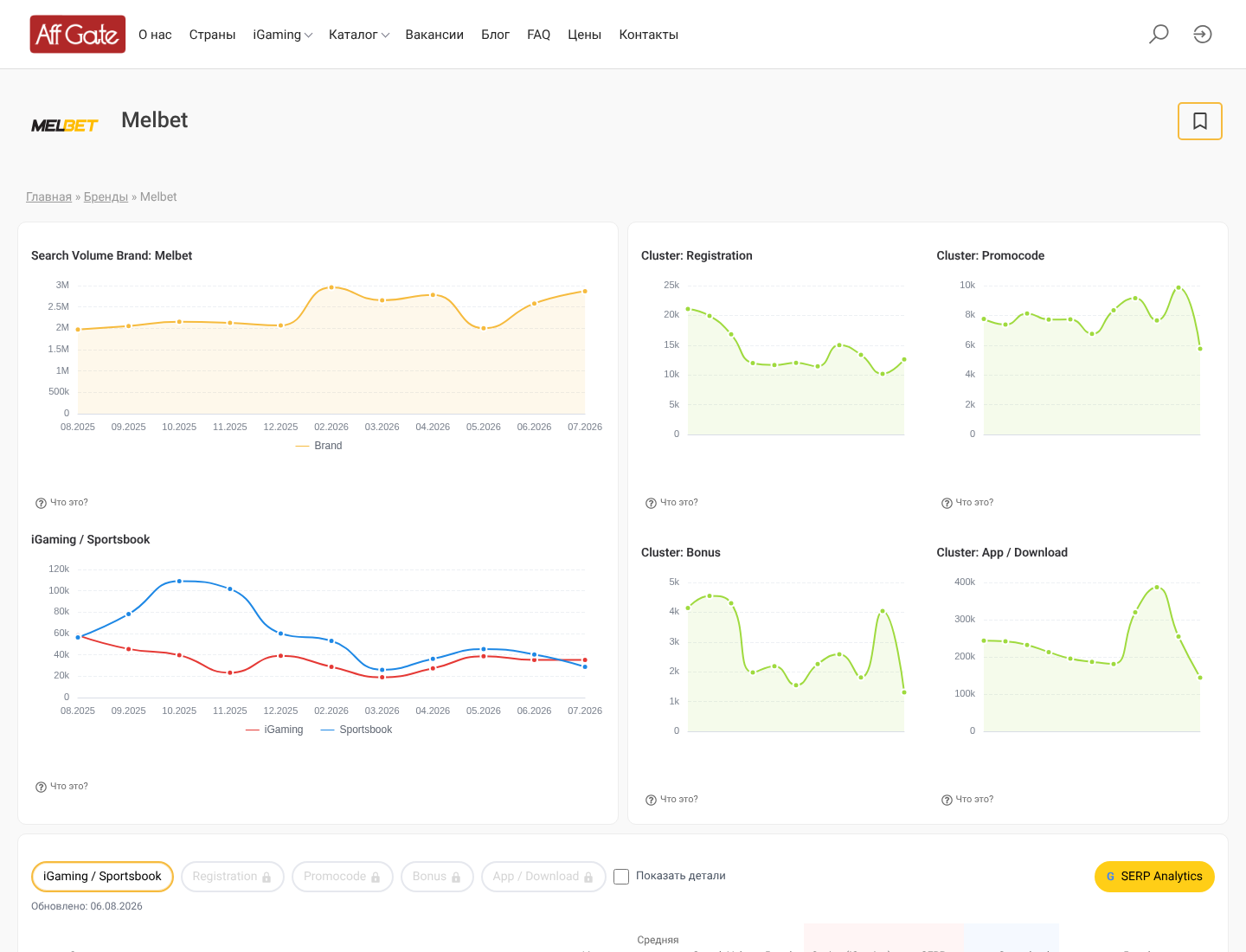Click Что это? under Cluster: Bonus

point(679,800)
